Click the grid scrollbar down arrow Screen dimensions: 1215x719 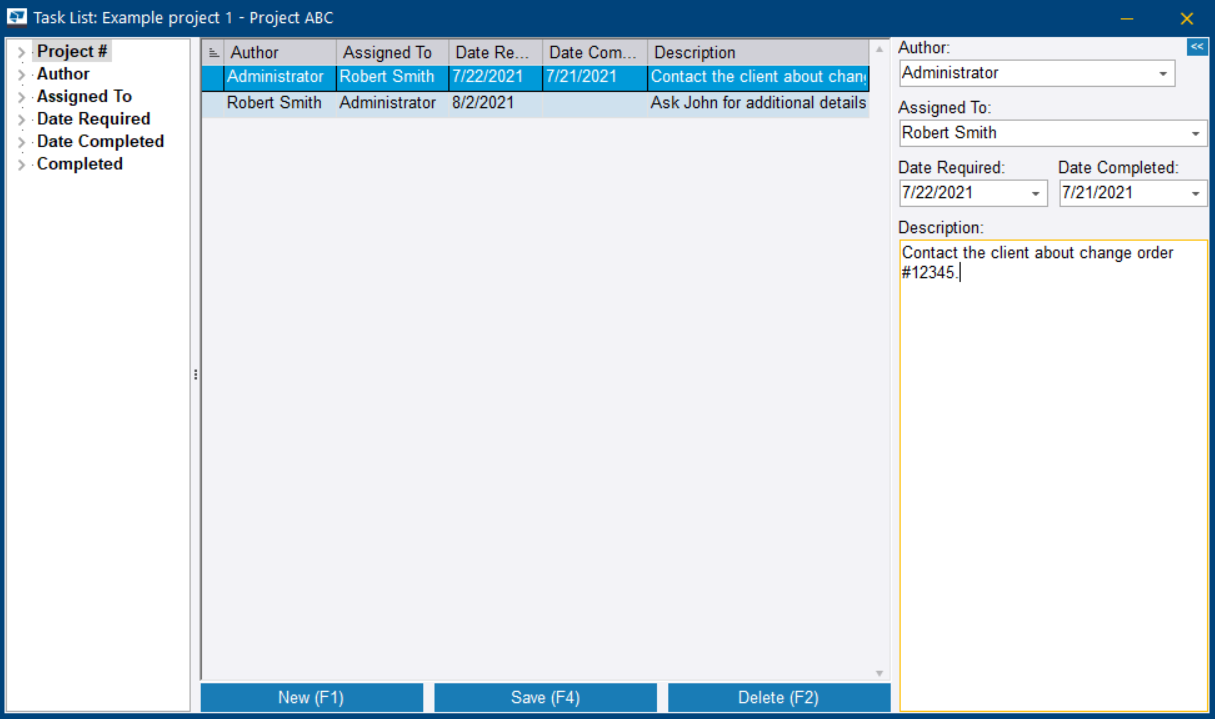click(x=879, y=672)
